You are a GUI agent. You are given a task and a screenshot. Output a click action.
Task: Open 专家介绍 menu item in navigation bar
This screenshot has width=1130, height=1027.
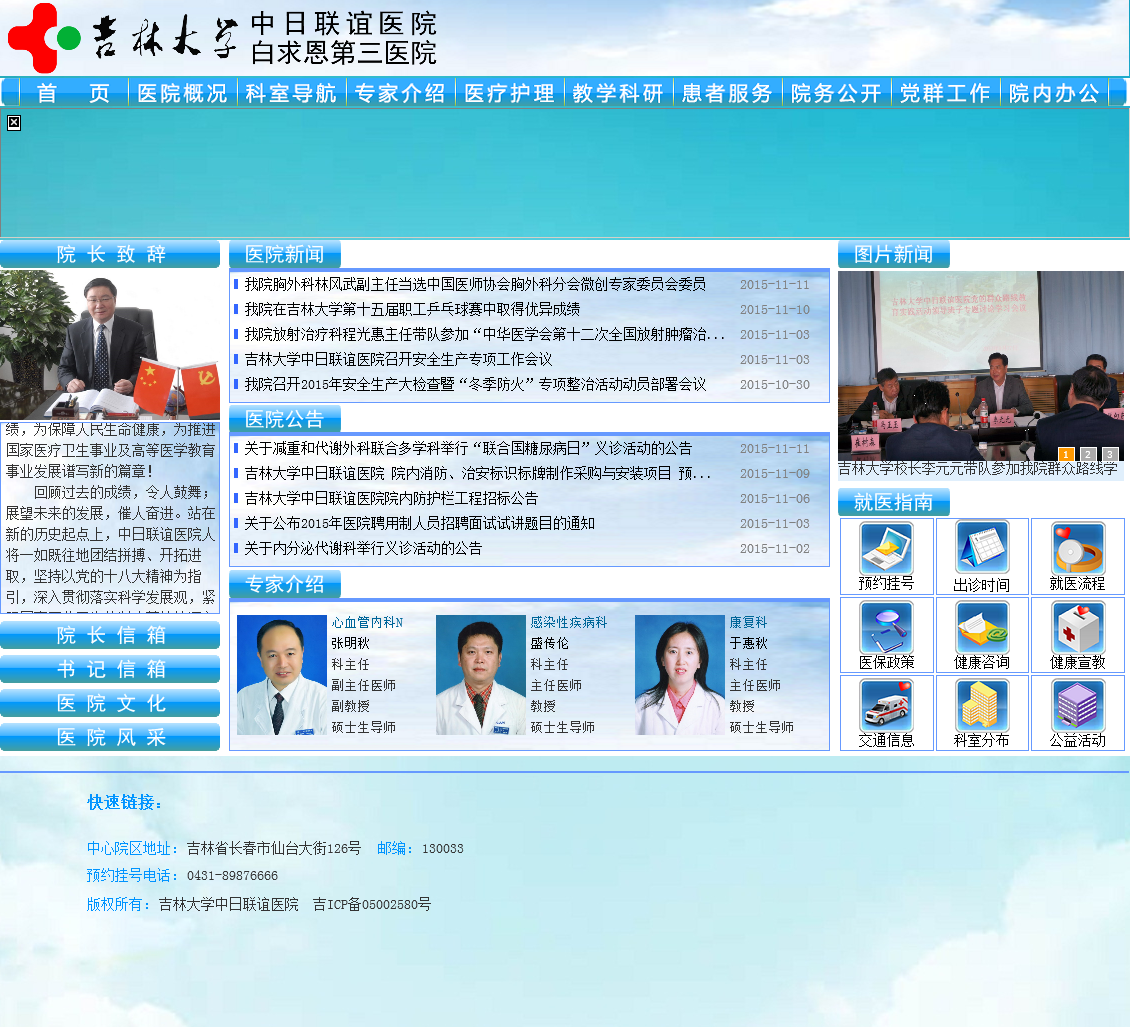(400, 93)
